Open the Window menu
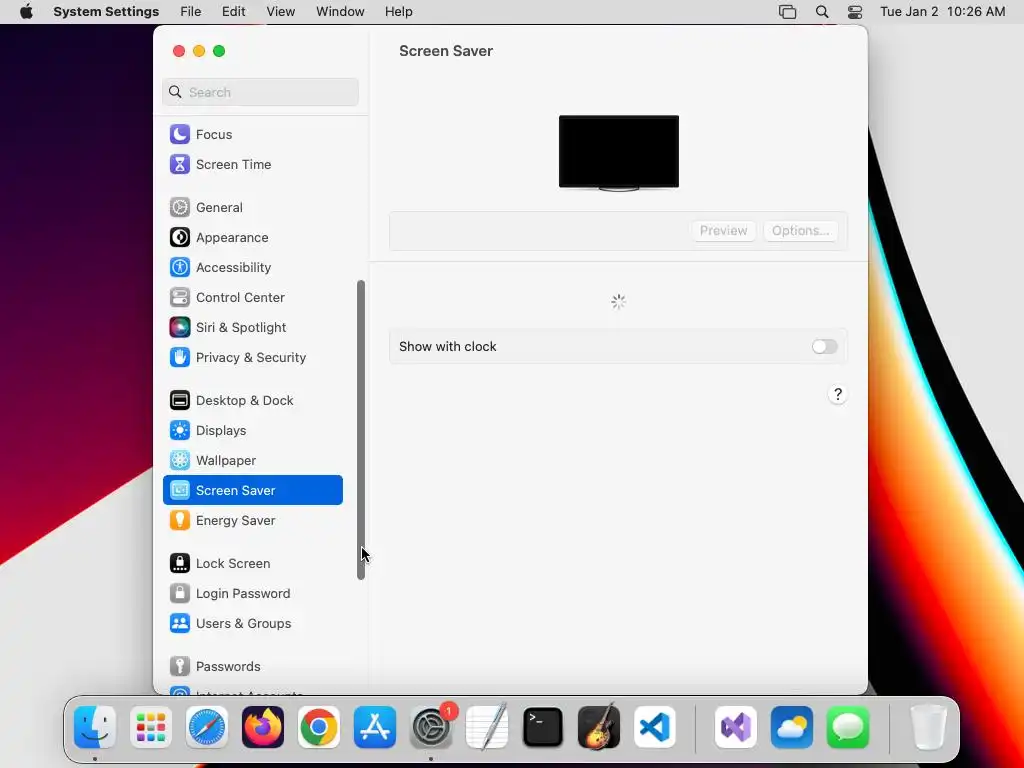The height and width of the screenshot is (768, 1024). (340, 12)
